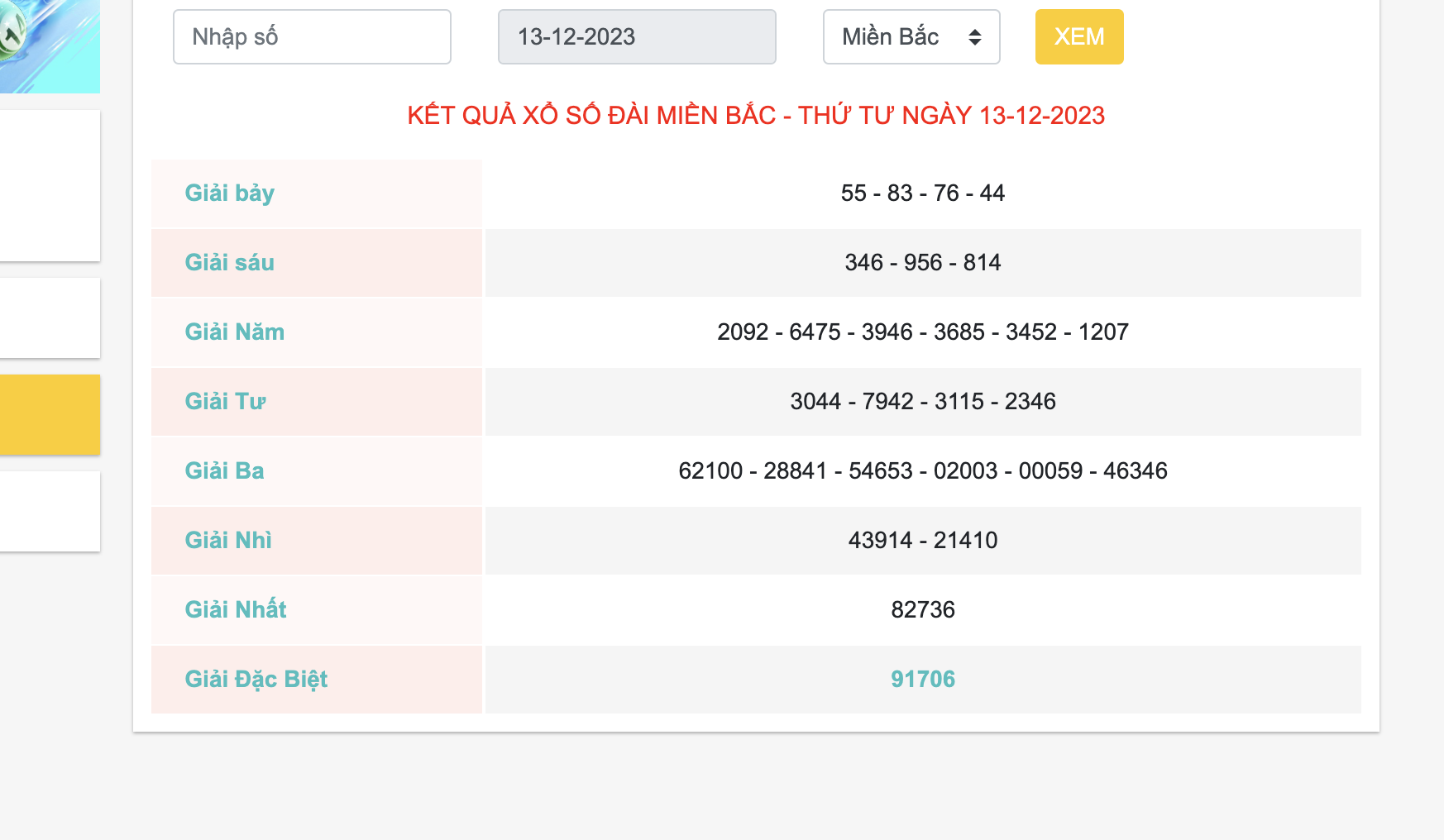The height and width of the screenshot is (840, 1444).
Task: Click the Nhập số input field
Action: tap(312, 37)
